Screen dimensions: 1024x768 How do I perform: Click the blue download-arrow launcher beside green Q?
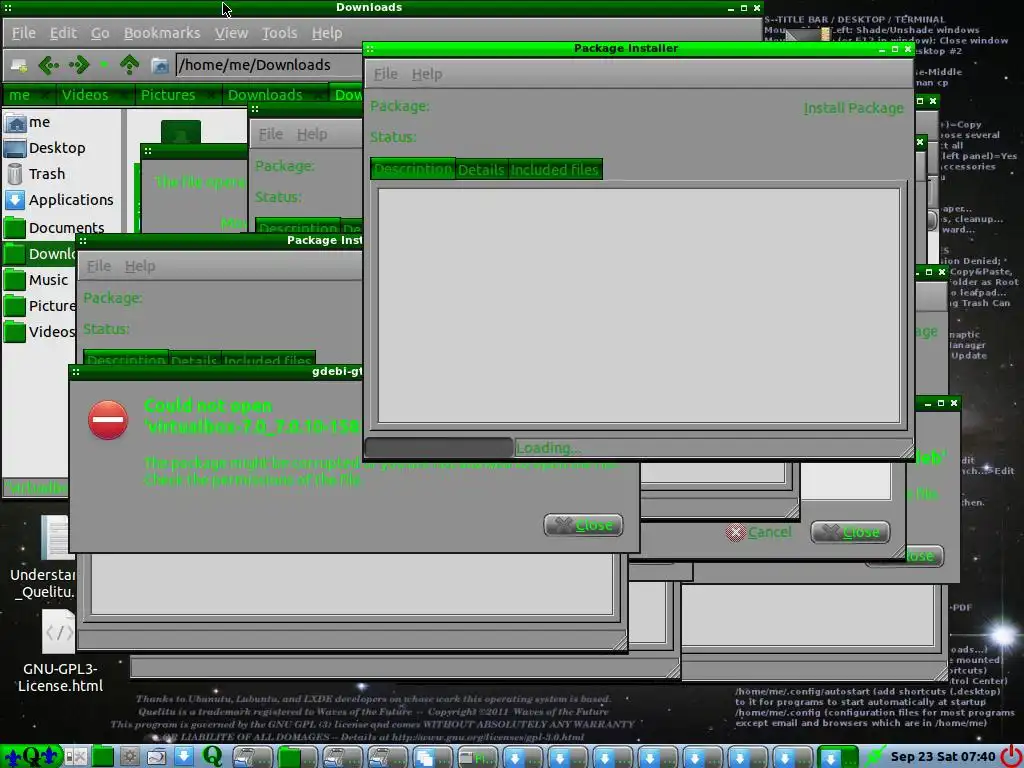point(184,757)
